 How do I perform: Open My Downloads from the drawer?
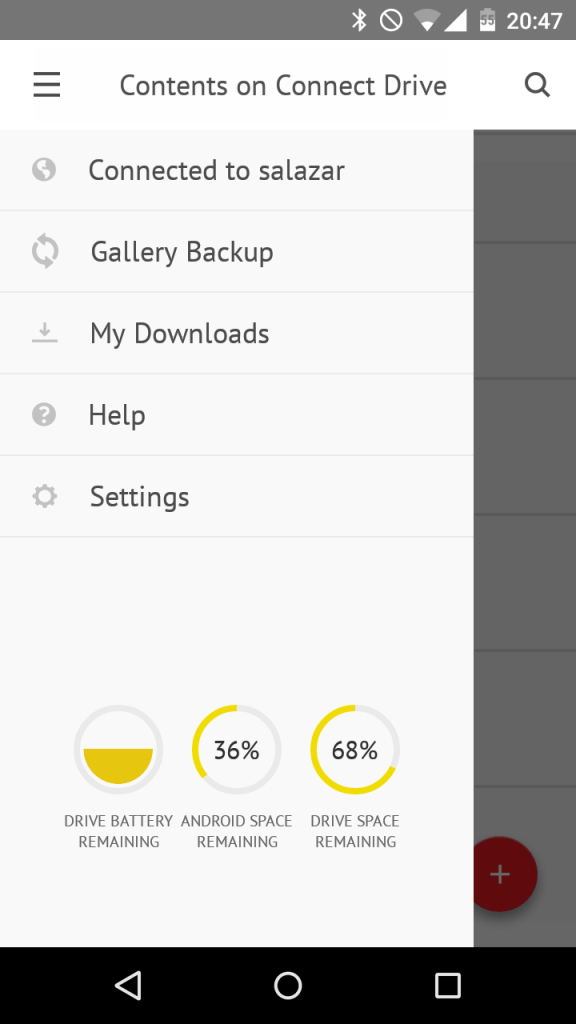(179, 332)
